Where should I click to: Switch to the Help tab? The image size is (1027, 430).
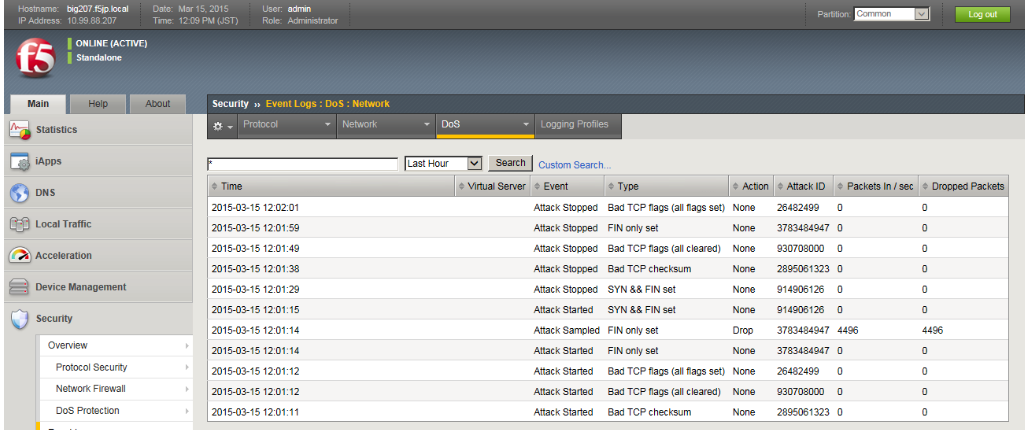pos(98,104)
